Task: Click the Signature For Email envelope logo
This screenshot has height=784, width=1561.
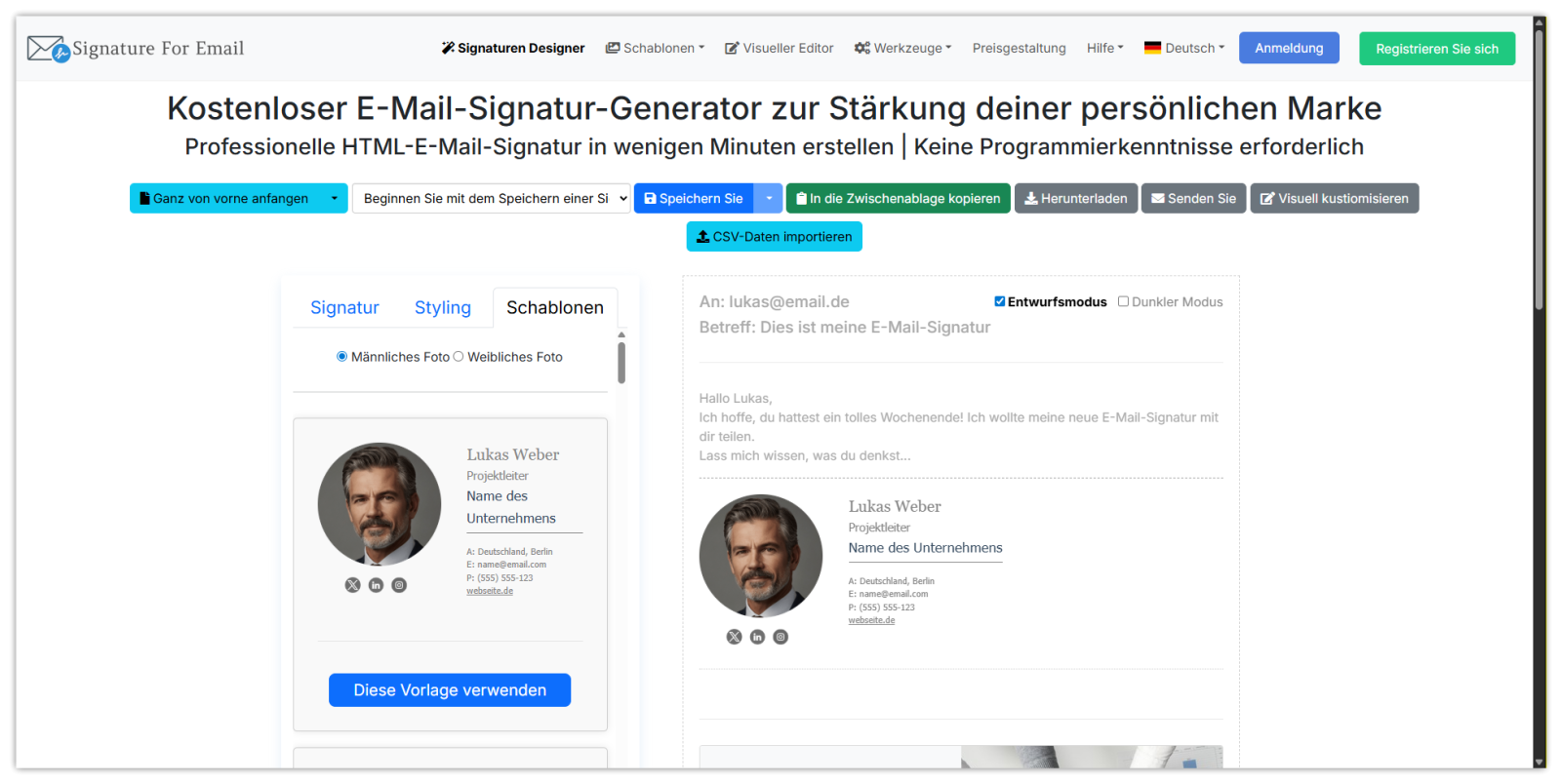Action: pyautogui.click(x=46, y=47)
